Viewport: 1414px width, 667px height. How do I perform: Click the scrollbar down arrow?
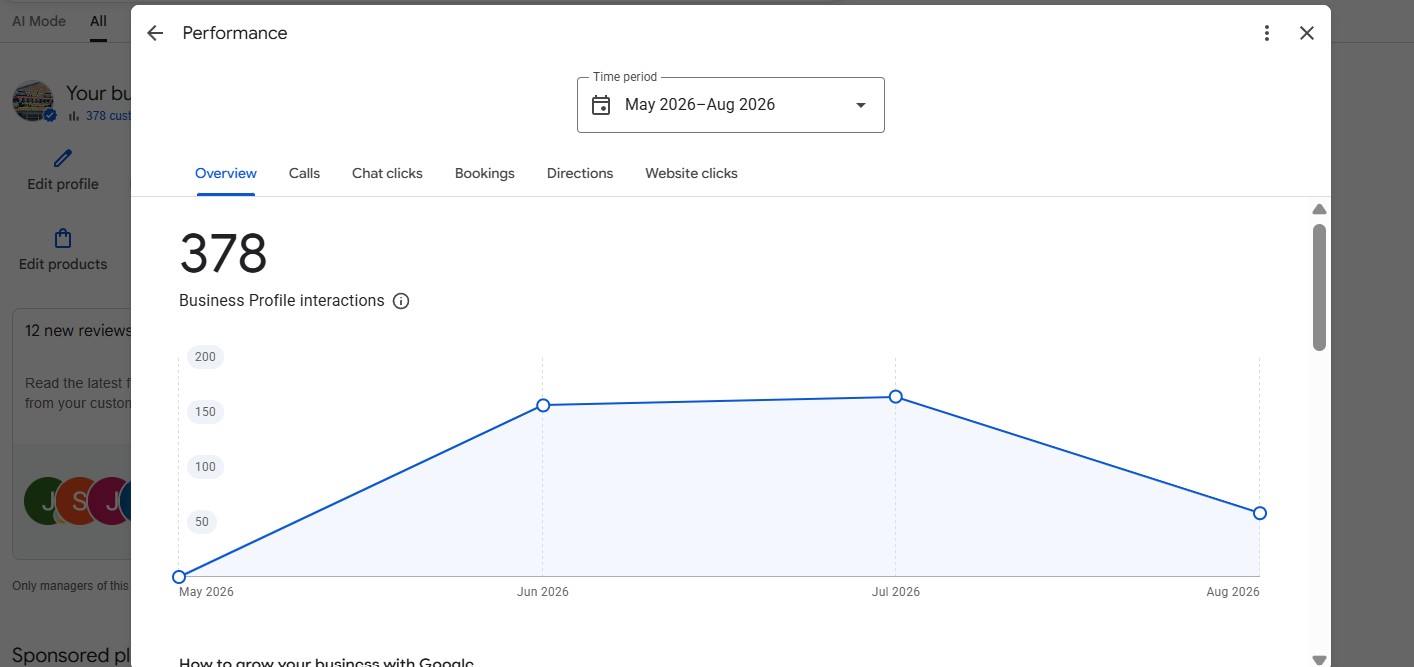(x=1319, y=659)
